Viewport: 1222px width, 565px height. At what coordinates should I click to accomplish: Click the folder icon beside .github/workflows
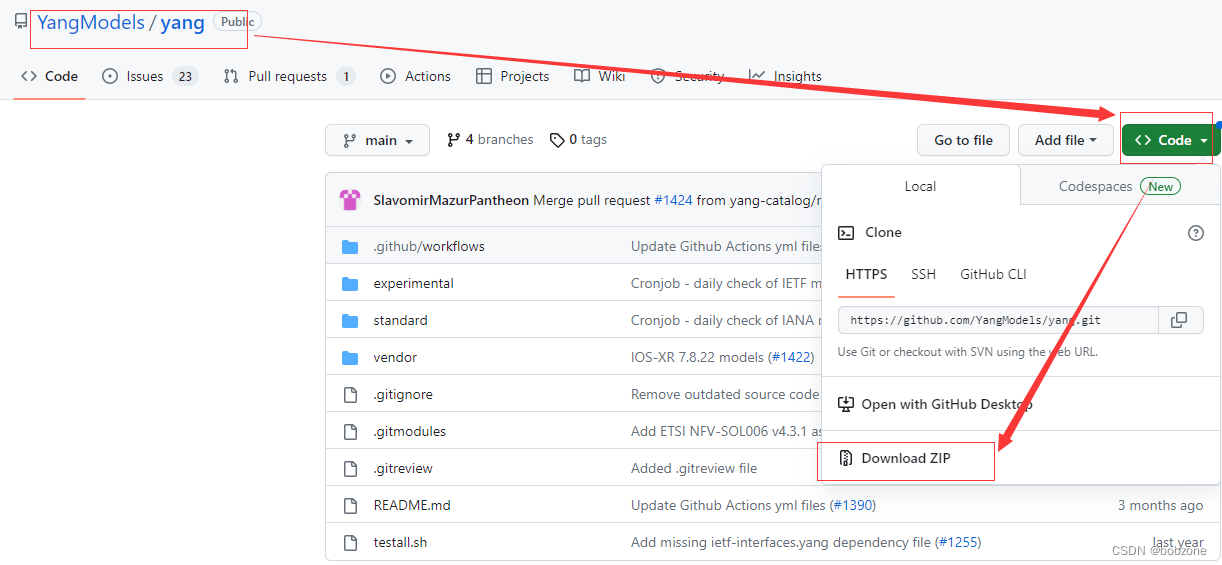point(350,246)
